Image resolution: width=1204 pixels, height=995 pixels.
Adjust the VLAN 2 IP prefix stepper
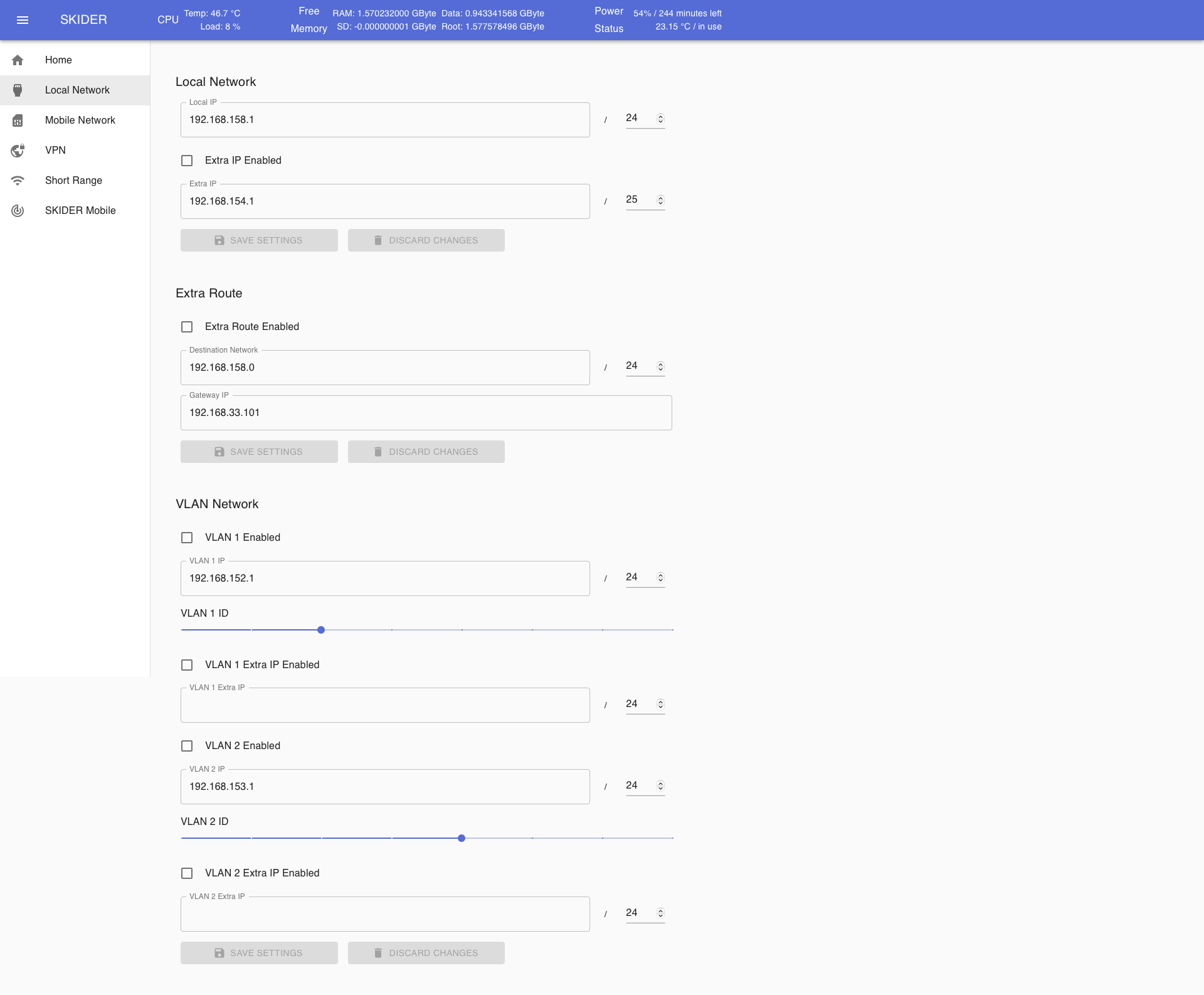pos(660,785)
